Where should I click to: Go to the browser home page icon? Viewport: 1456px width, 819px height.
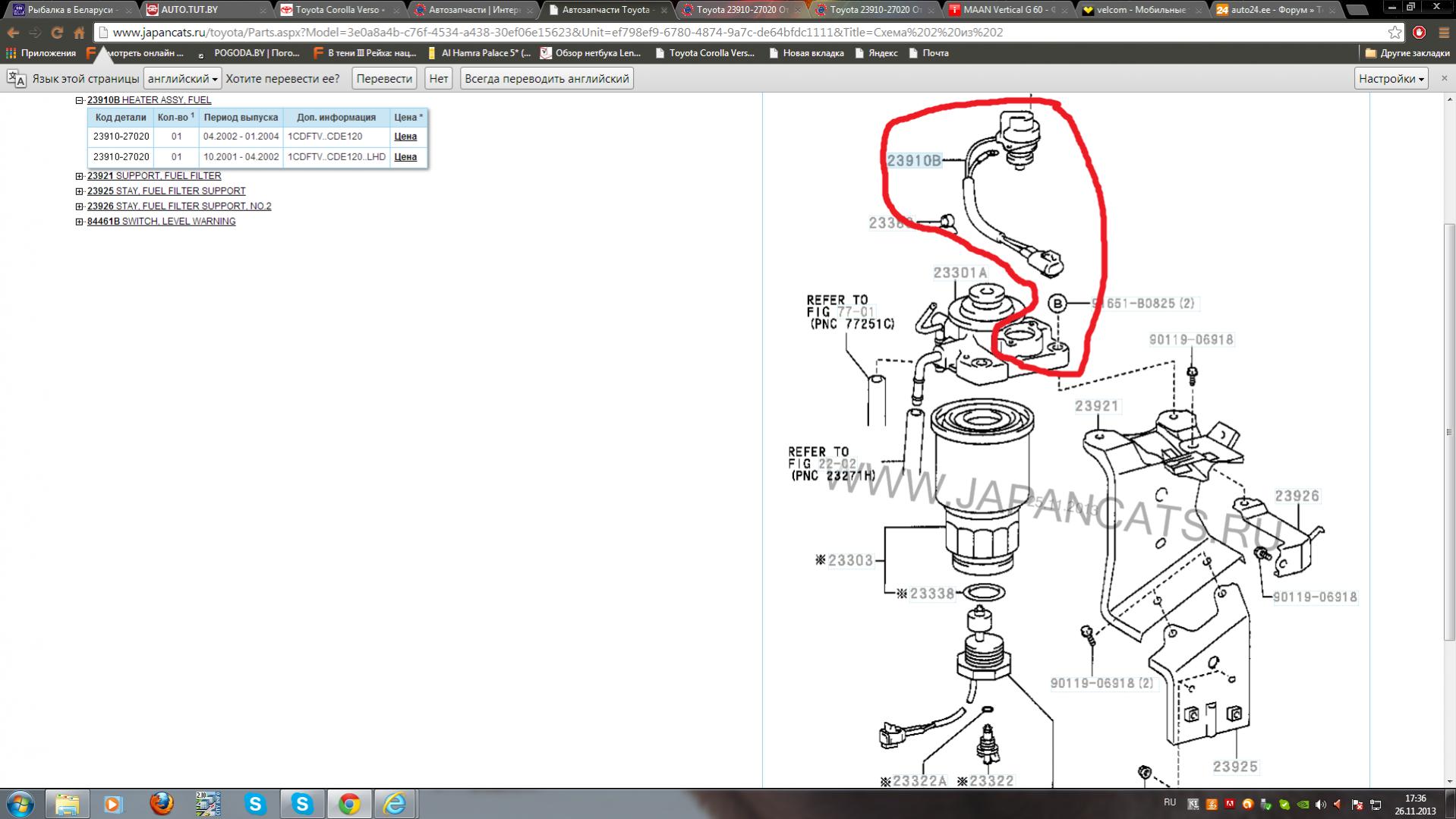tap(79, 33)
